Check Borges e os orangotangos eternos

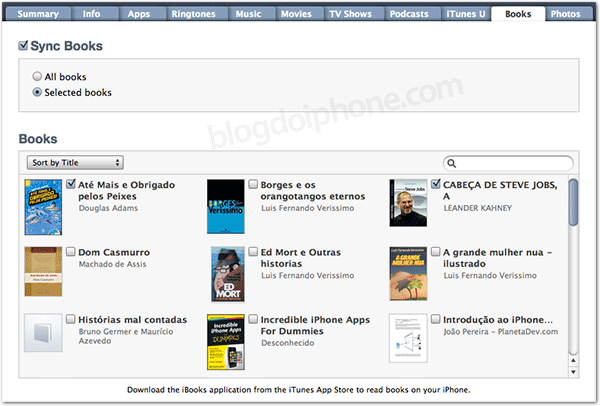(x=253, y=184)
